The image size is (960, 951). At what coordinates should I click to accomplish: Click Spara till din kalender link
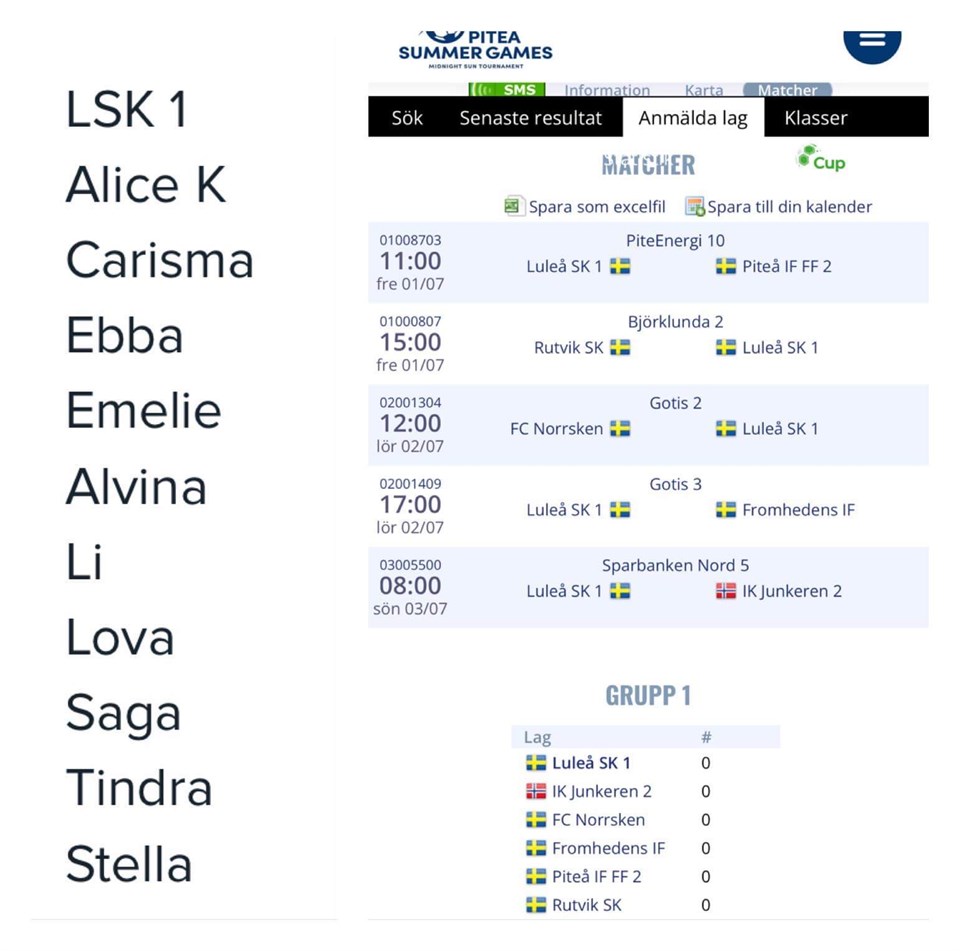(x=789, y=207)
